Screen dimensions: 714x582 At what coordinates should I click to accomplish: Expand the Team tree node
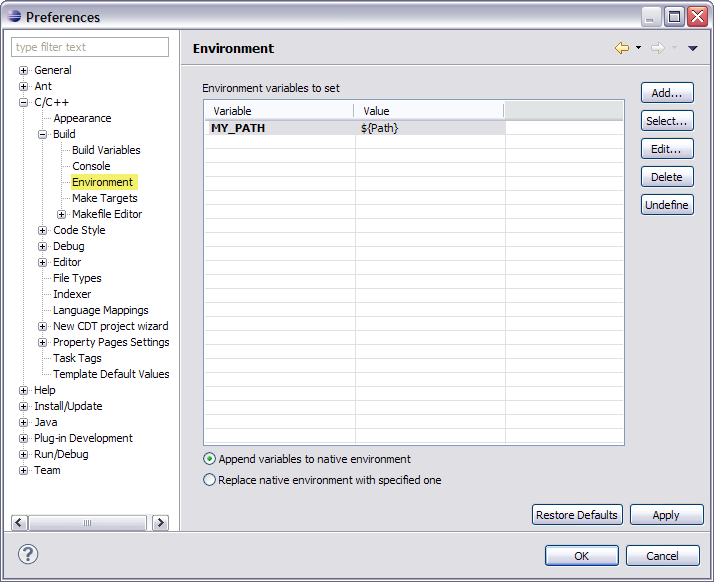(23, 470)
